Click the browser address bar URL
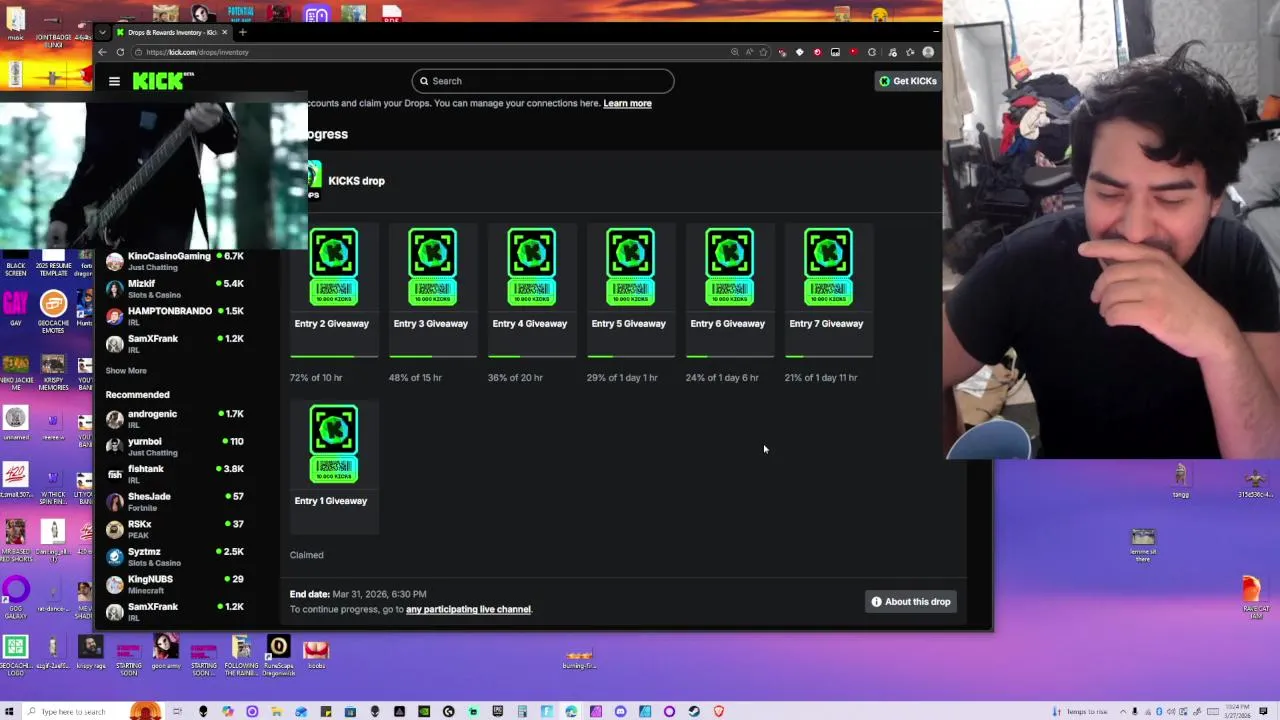1280x720 pixels. (x=197, y=52)
